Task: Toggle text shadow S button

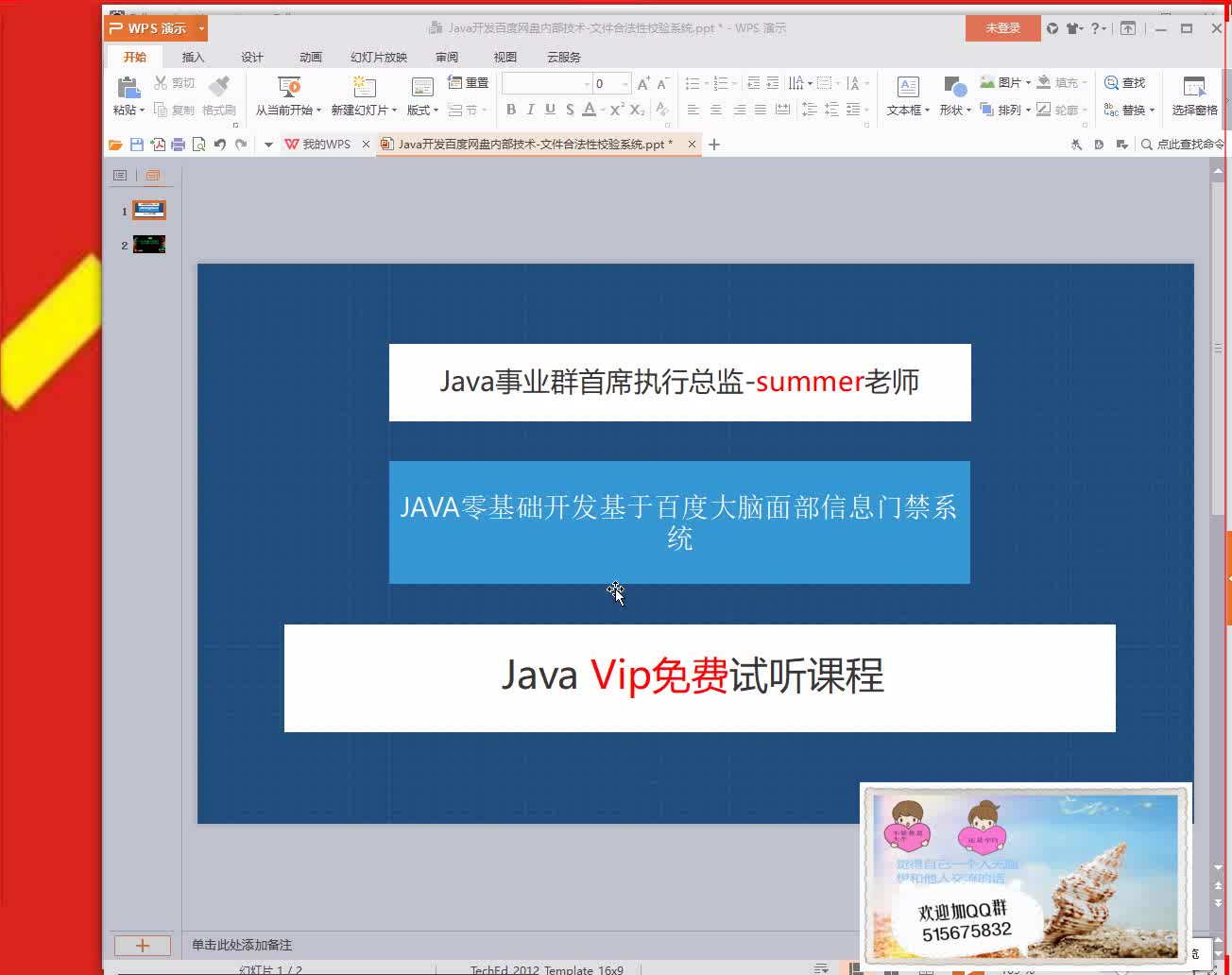Action: [570, 110]
